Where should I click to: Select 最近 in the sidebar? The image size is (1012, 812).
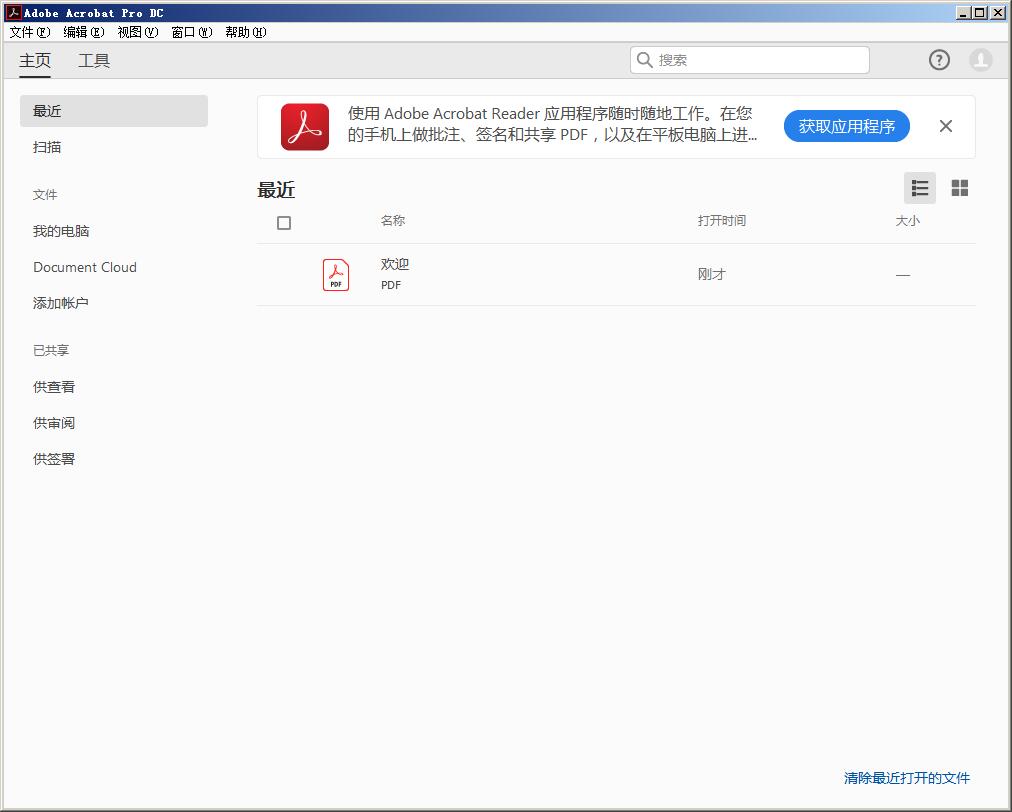pos(114,111)
